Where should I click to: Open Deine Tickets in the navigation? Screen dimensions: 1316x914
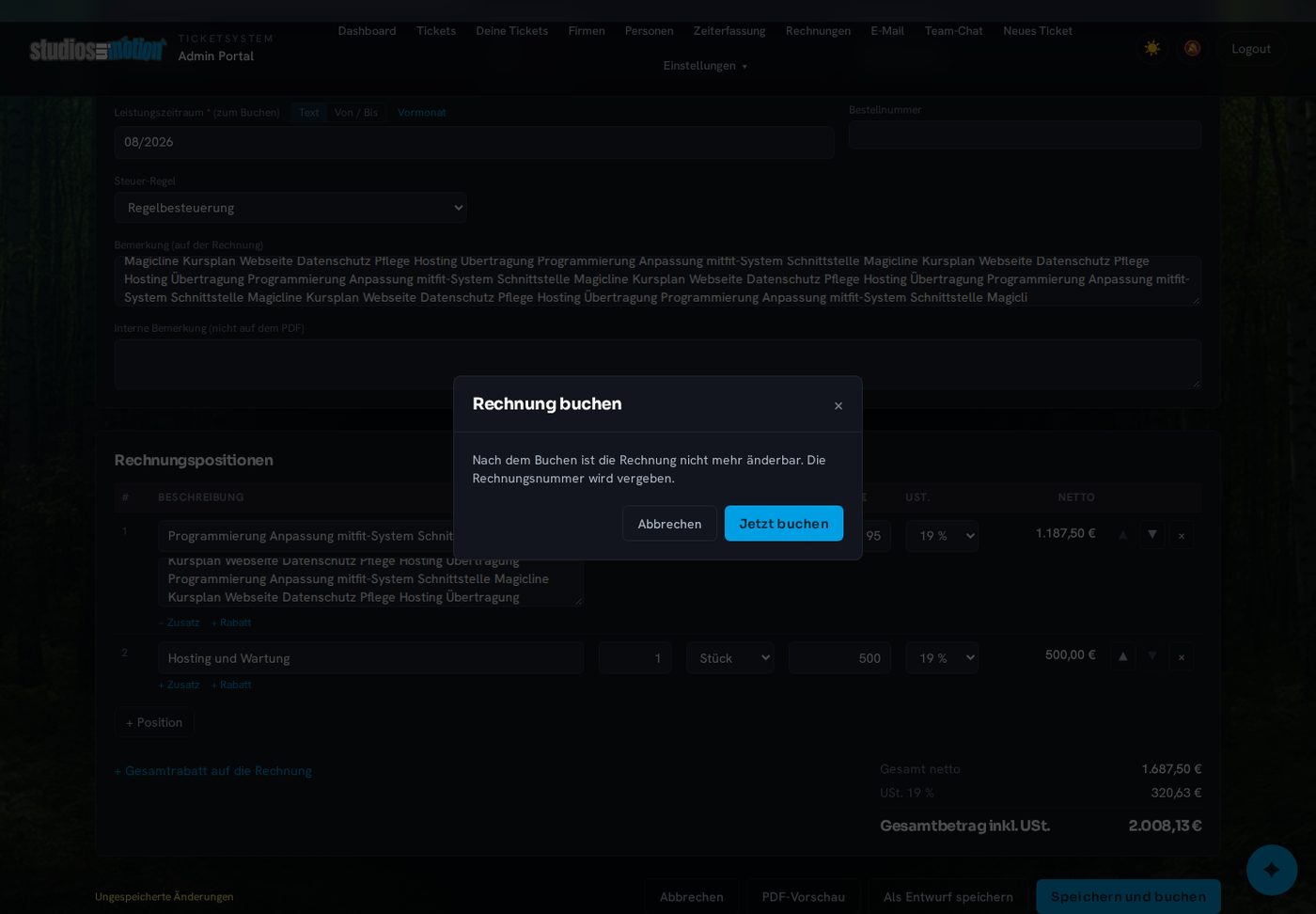(512, 31)
